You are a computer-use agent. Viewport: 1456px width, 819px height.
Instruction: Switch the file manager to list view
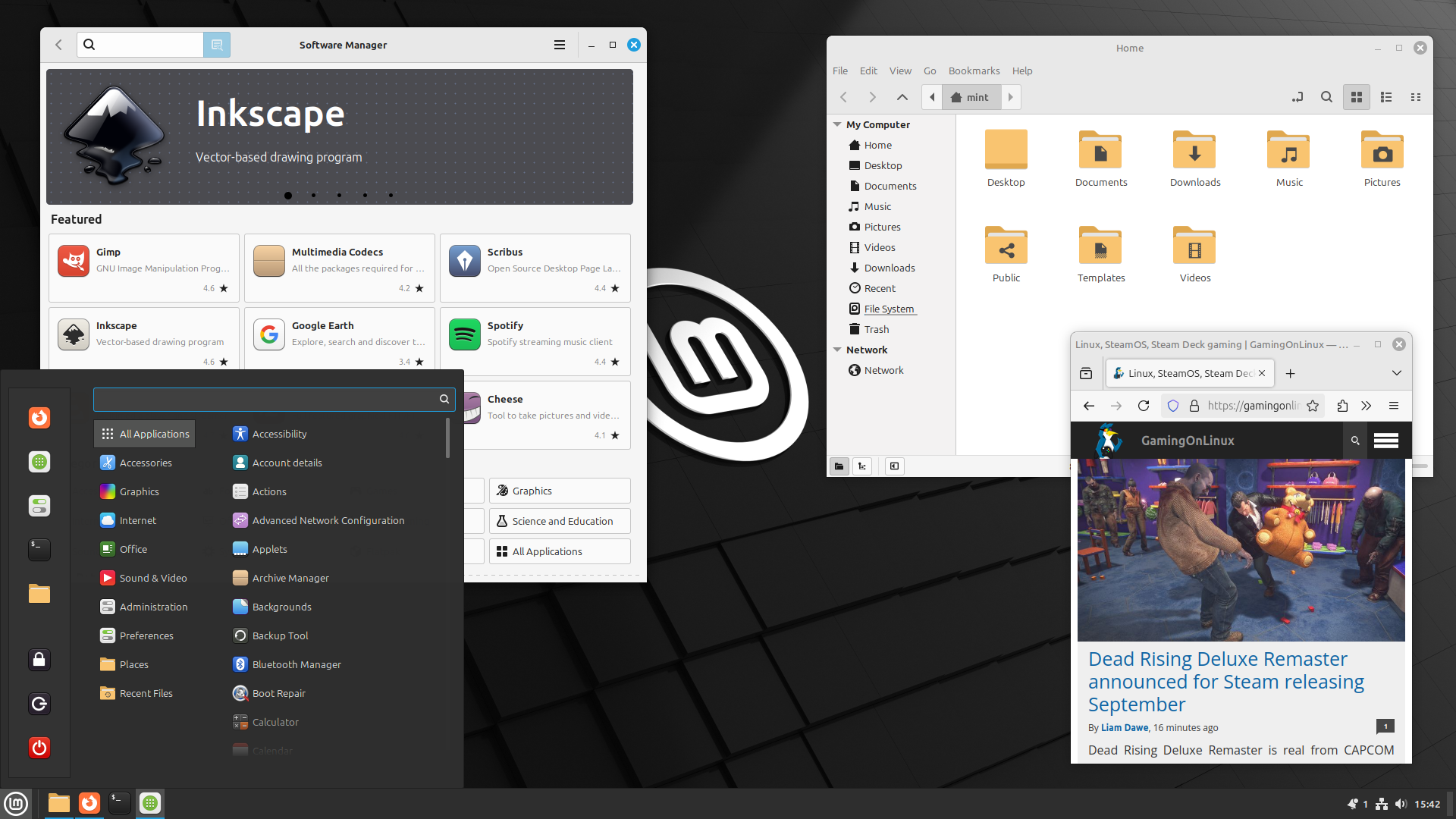(x=1386, y=97)
